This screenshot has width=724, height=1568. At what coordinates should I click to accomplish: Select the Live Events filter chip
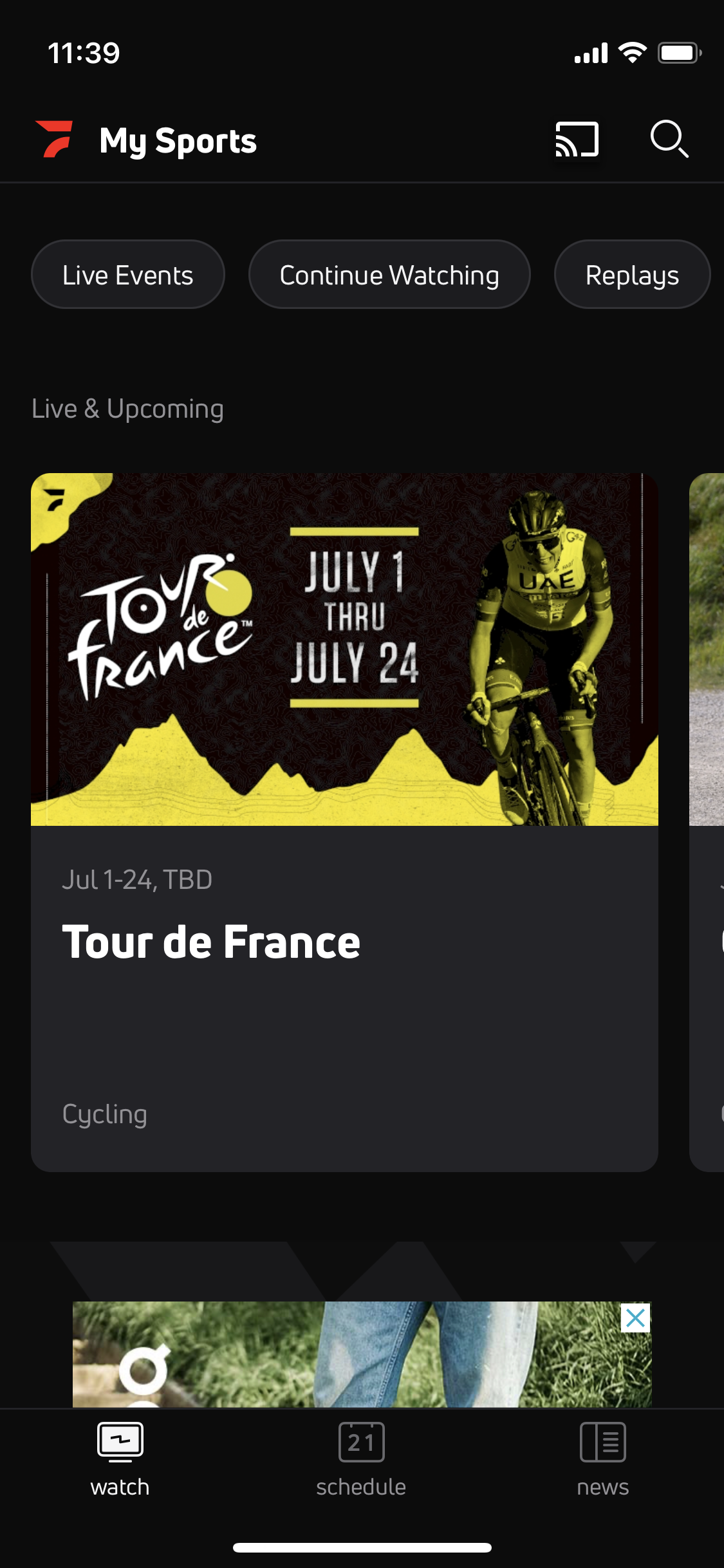point(127,275)
